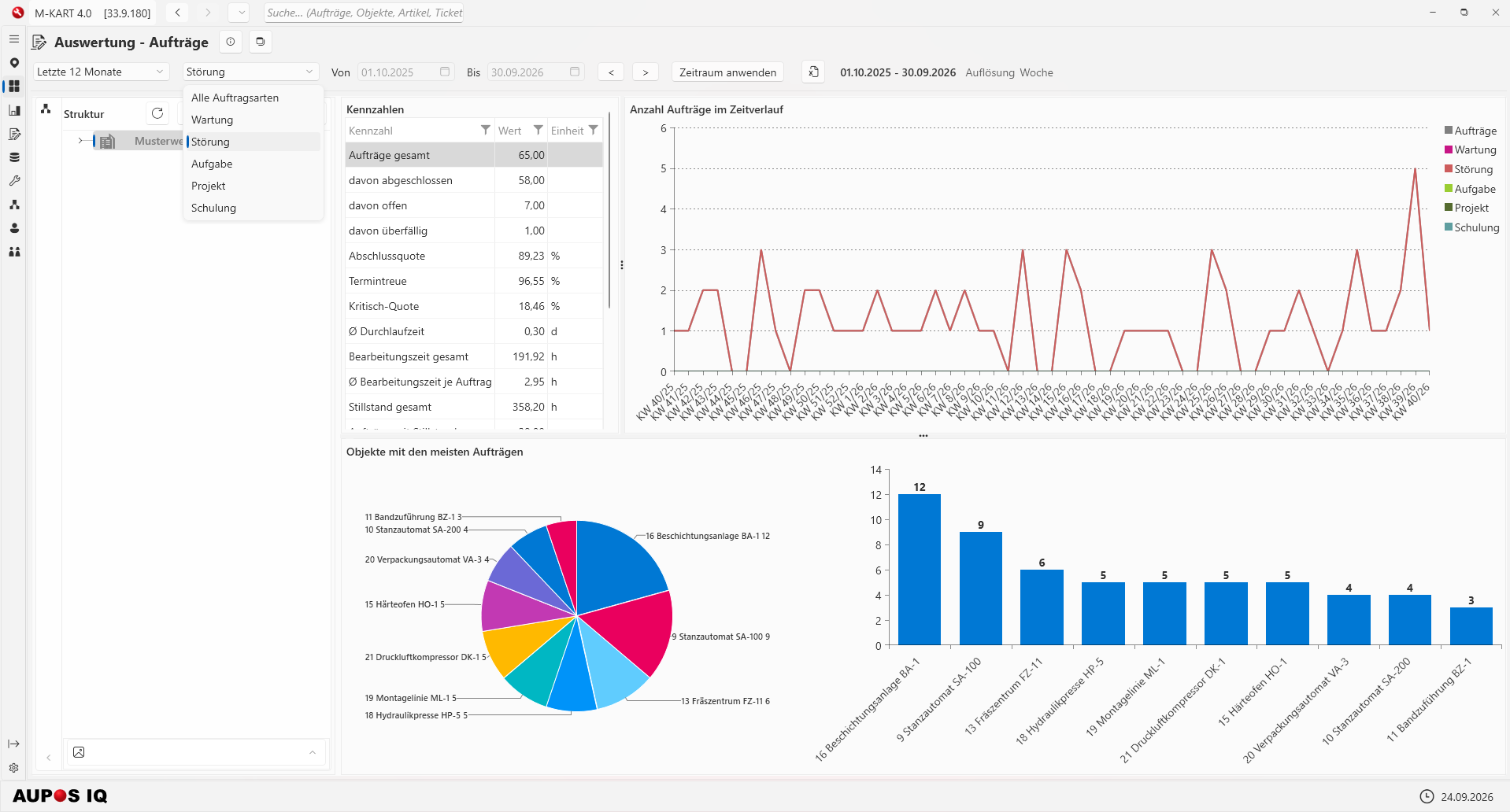Toggle Aufträge series in chart legend
Screen dimensions: 1510x812
[1470, 131]
